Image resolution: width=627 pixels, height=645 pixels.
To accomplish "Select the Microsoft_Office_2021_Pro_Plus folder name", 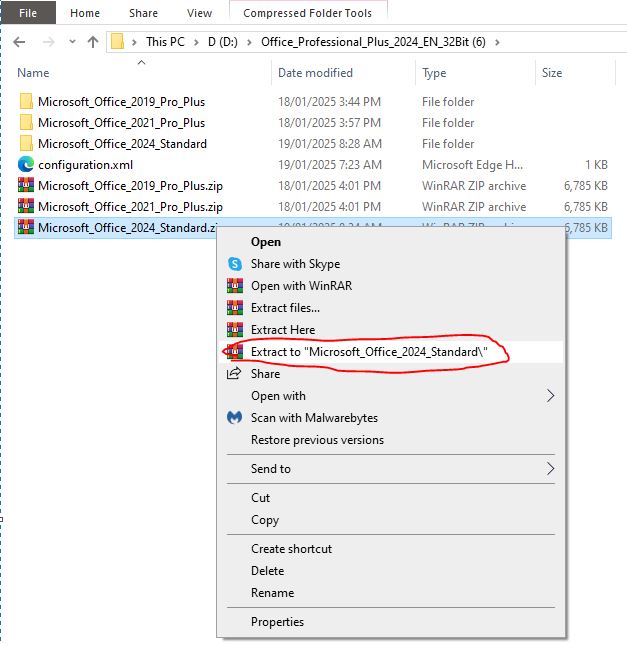I will click(x=121, y=123).
